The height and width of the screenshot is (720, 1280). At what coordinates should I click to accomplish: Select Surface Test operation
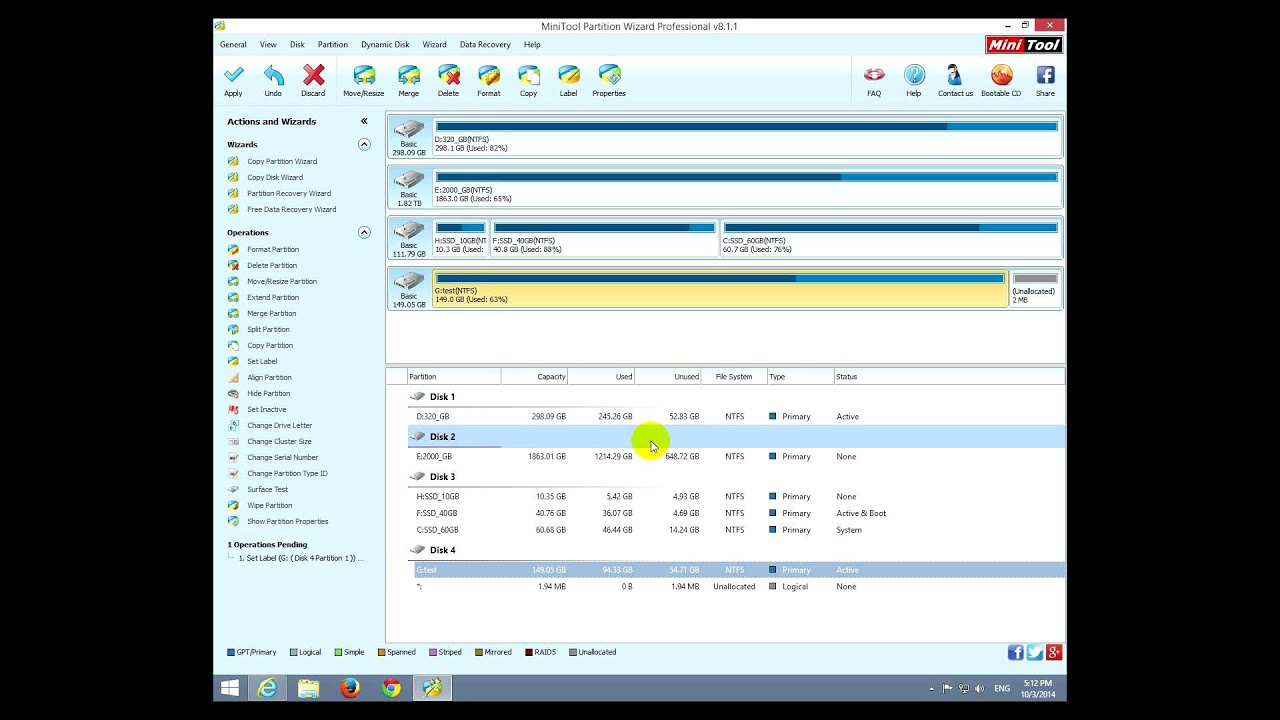point(267,489)
